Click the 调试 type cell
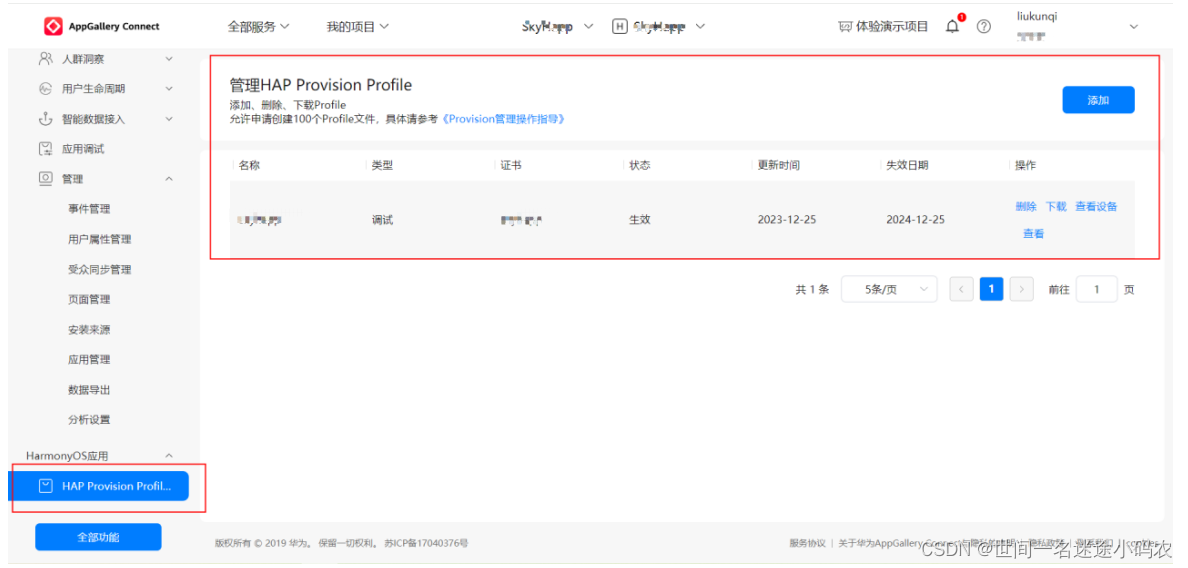Viewport: 1188px width, 568px height. tap(382, 220)
